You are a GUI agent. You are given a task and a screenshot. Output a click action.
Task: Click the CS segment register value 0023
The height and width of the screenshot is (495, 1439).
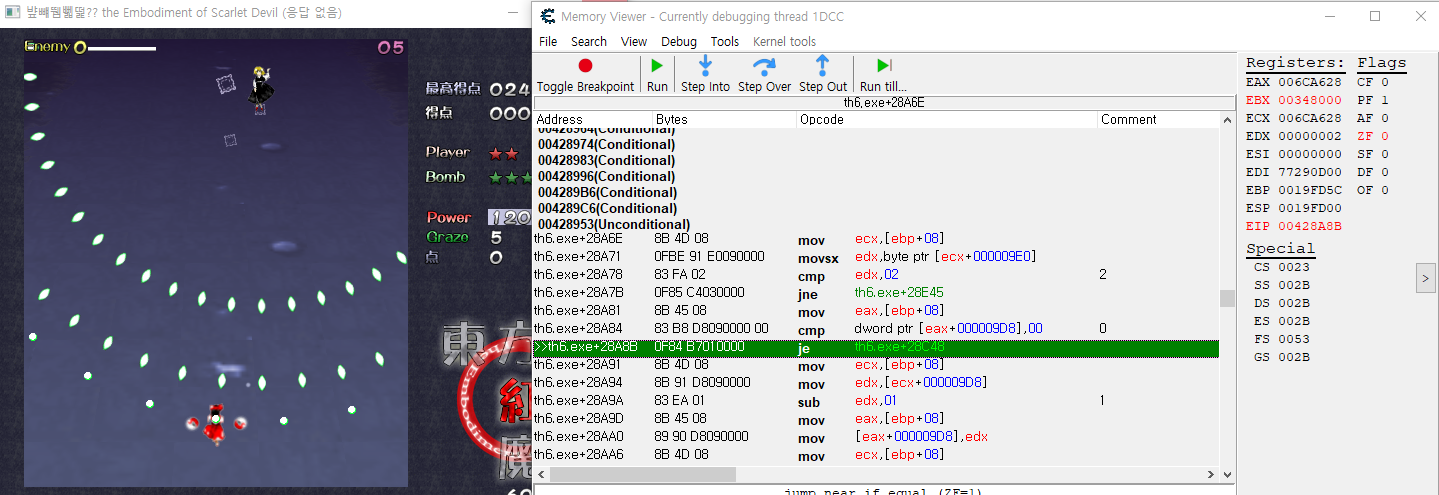(x=1294, y=267)
